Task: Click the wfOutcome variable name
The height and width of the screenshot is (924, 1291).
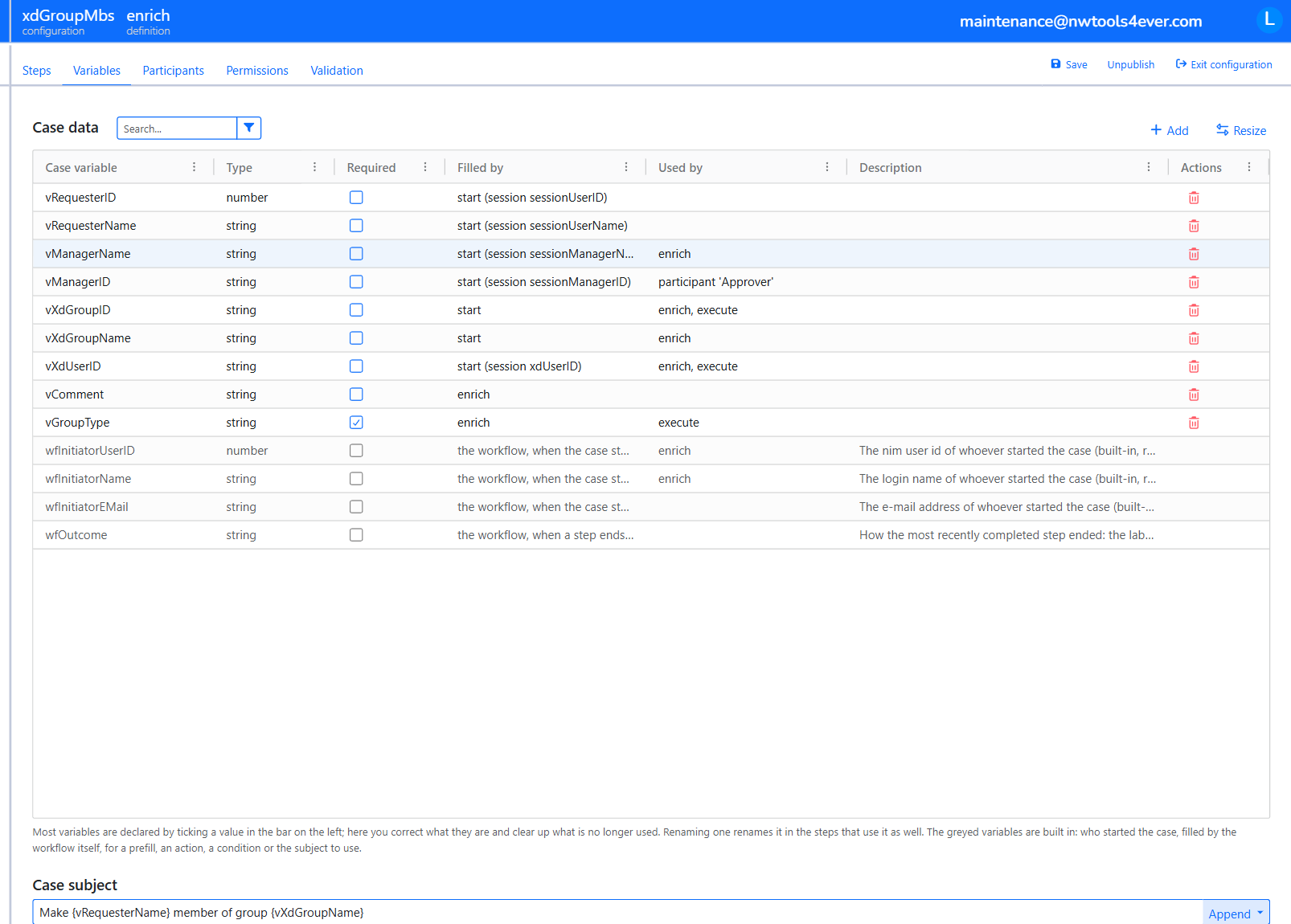Action: 76,535
